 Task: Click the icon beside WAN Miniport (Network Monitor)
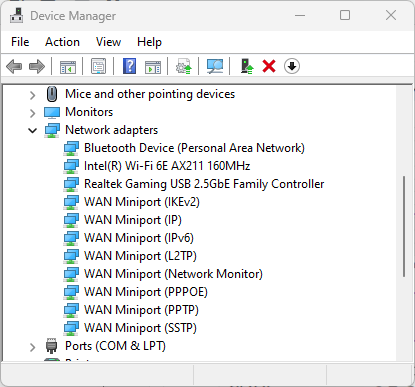(x=71, y=274)
